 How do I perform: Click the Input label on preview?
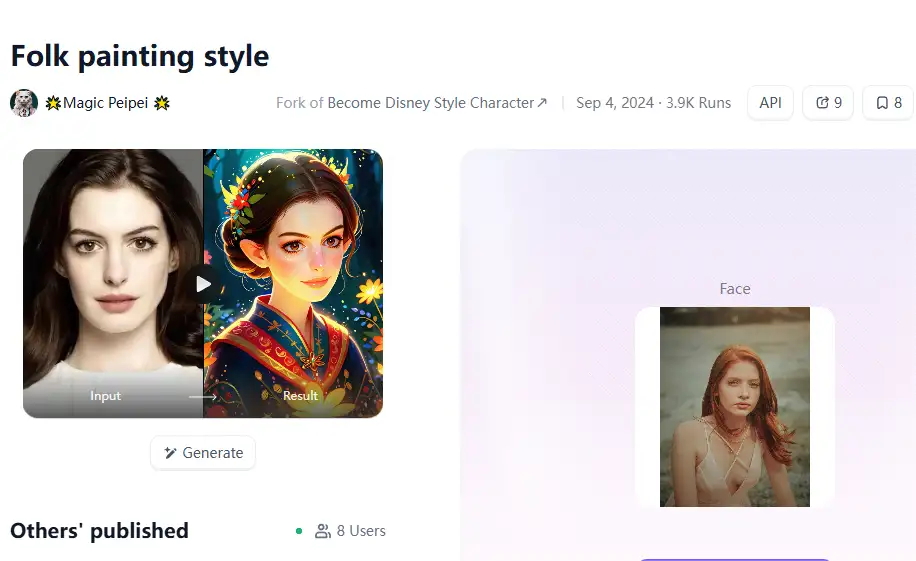(x=105, y=396)
